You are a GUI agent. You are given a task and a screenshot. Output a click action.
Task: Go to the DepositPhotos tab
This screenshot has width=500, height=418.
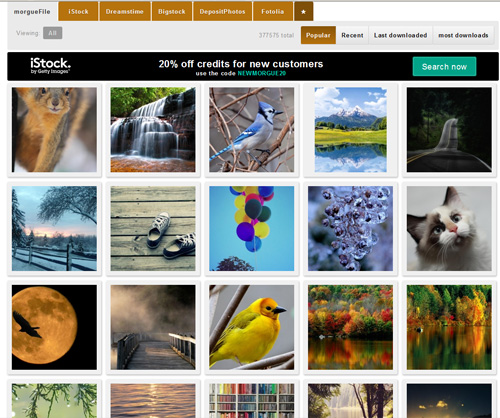point(222,11)
